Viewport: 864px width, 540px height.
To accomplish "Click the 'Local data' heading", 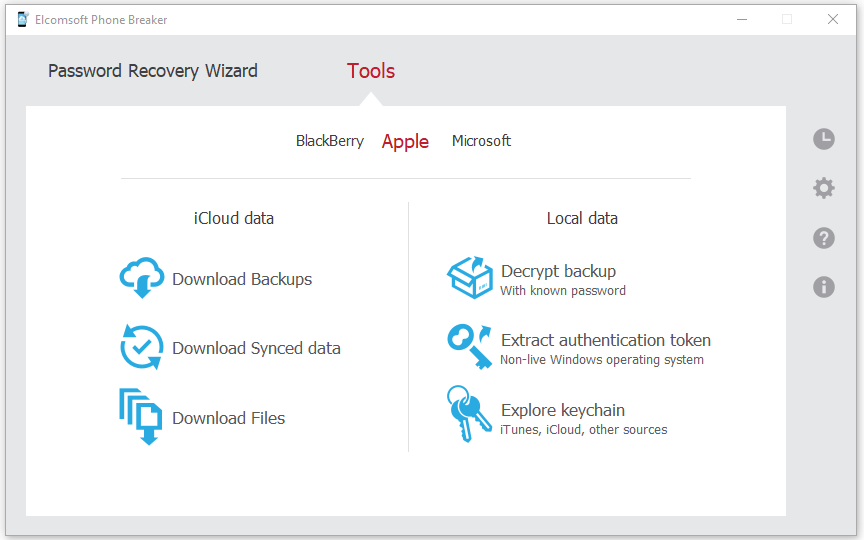I will 582,218.
